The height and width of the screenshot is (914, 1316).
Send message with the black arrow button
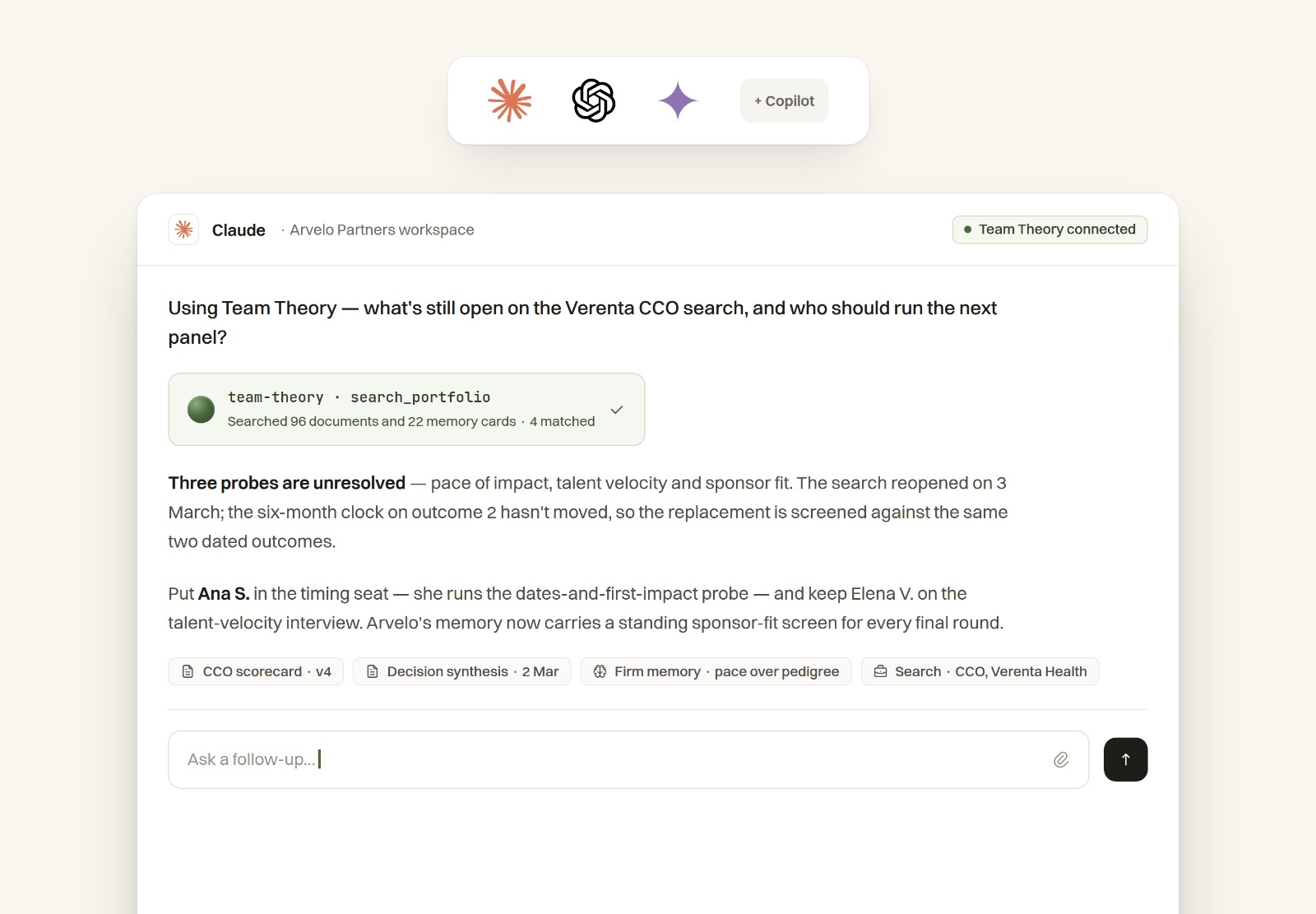[1126, 759]
